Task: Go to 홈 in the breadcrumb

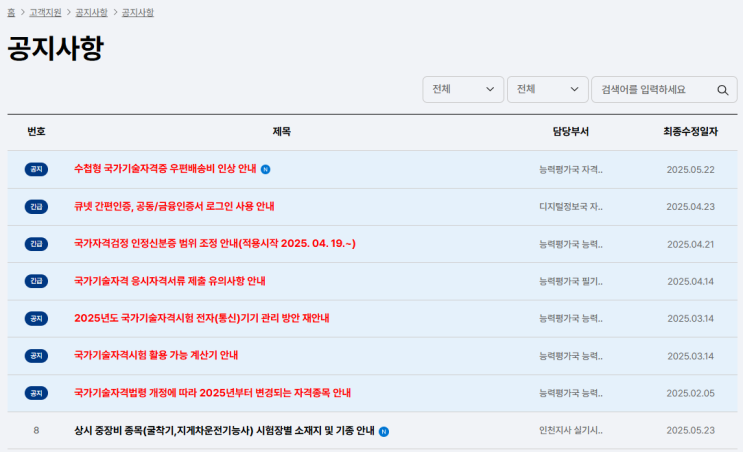Action: pos(11,12)
